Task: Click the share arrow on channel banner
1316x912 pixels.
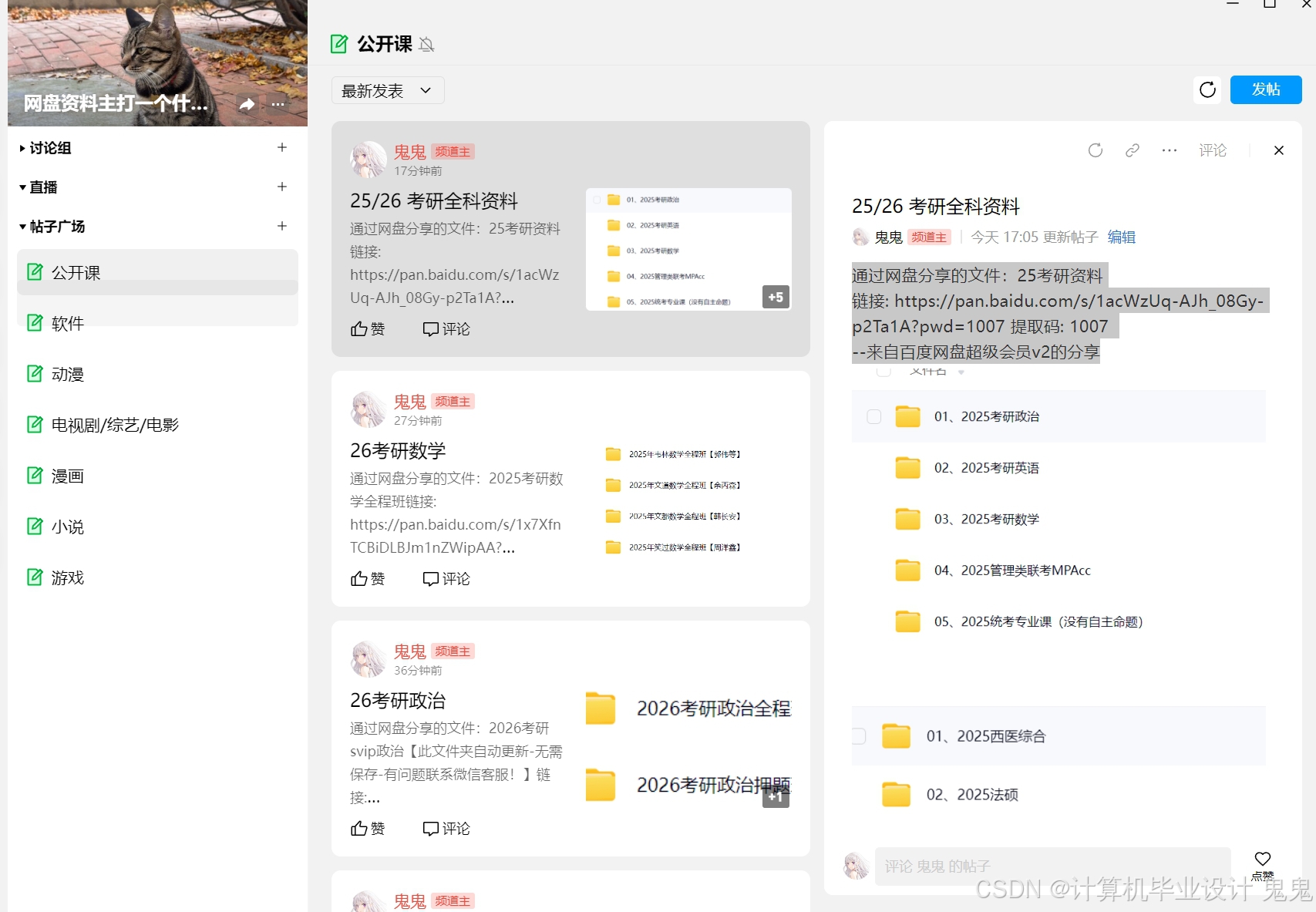Action: (247, 104)
